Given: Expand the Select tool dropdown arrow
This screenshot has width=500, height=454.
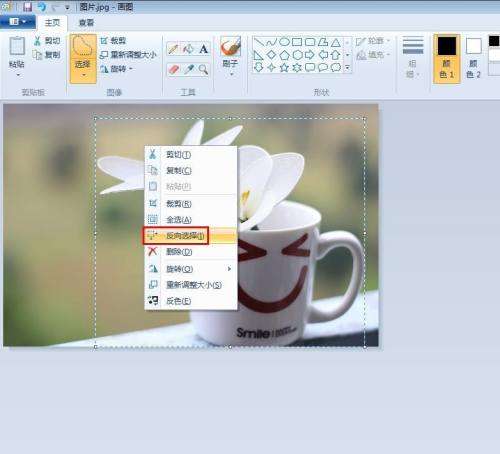Looking at the screenshot, I should [83, 75].
